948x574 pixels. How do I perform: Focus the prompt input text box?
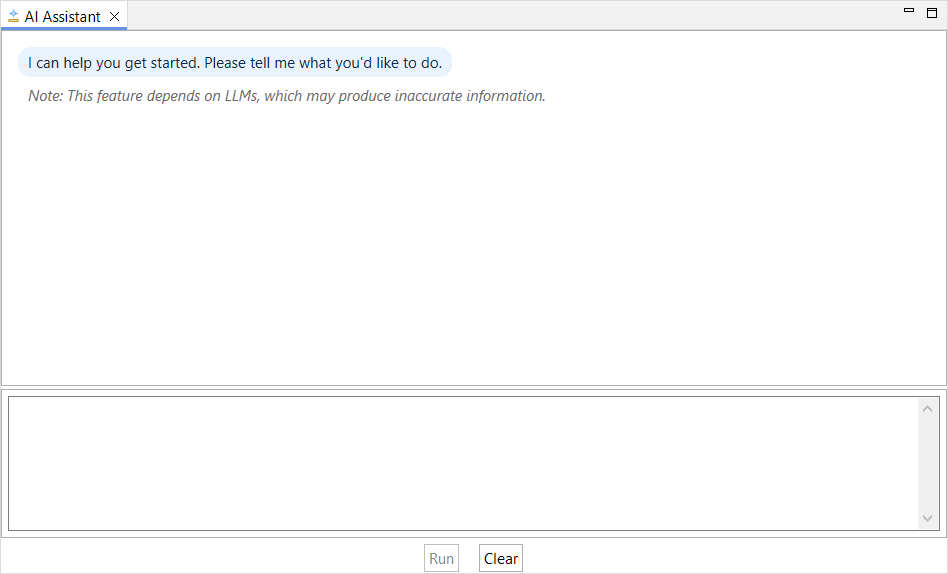click(x=463, y=463)
